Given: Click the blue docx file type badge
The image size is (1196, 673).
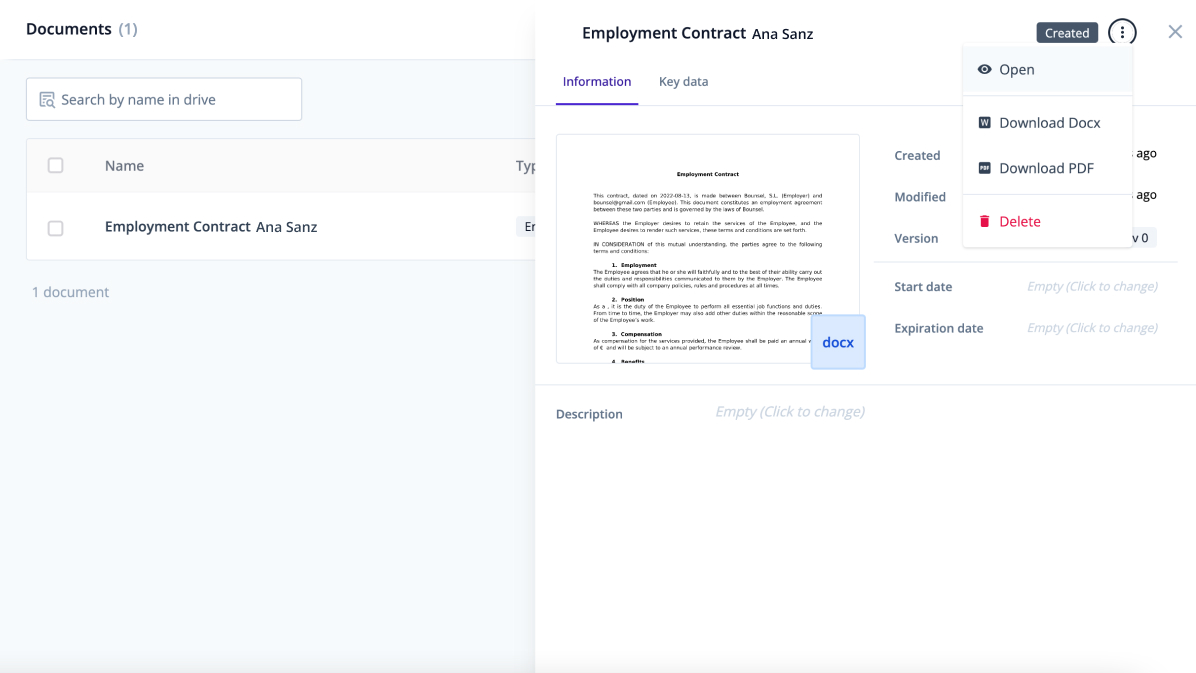Looking at the screenshot, I should 838,342.
